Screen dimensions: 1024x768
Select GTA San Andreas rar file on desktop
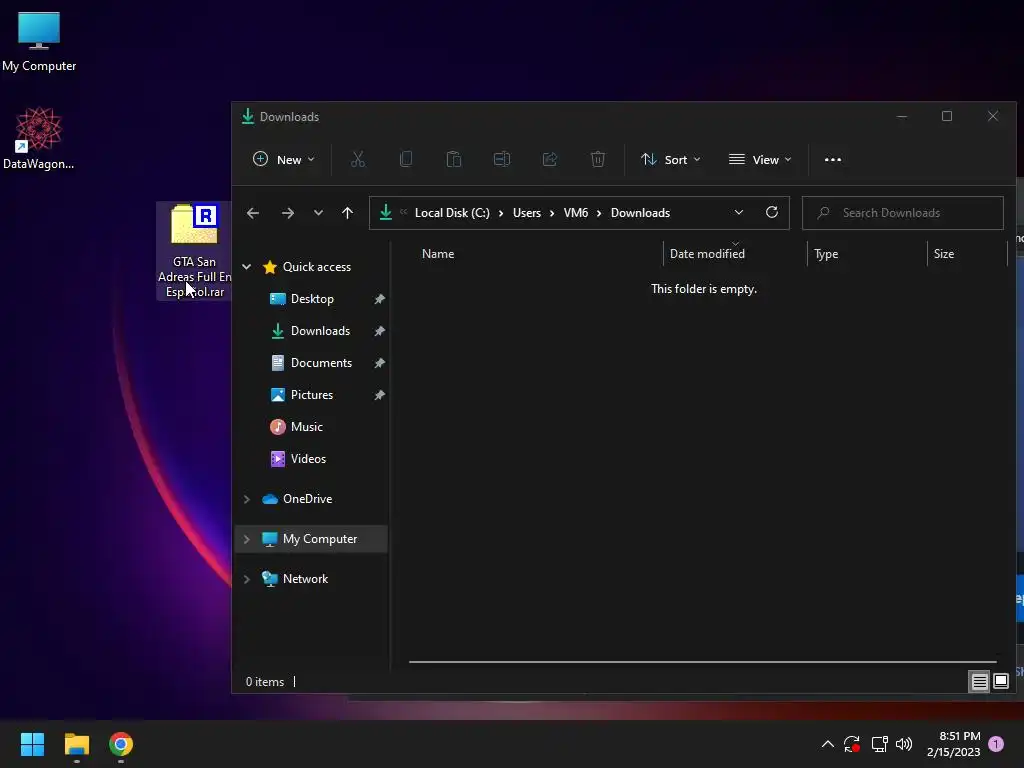[194, 251]
